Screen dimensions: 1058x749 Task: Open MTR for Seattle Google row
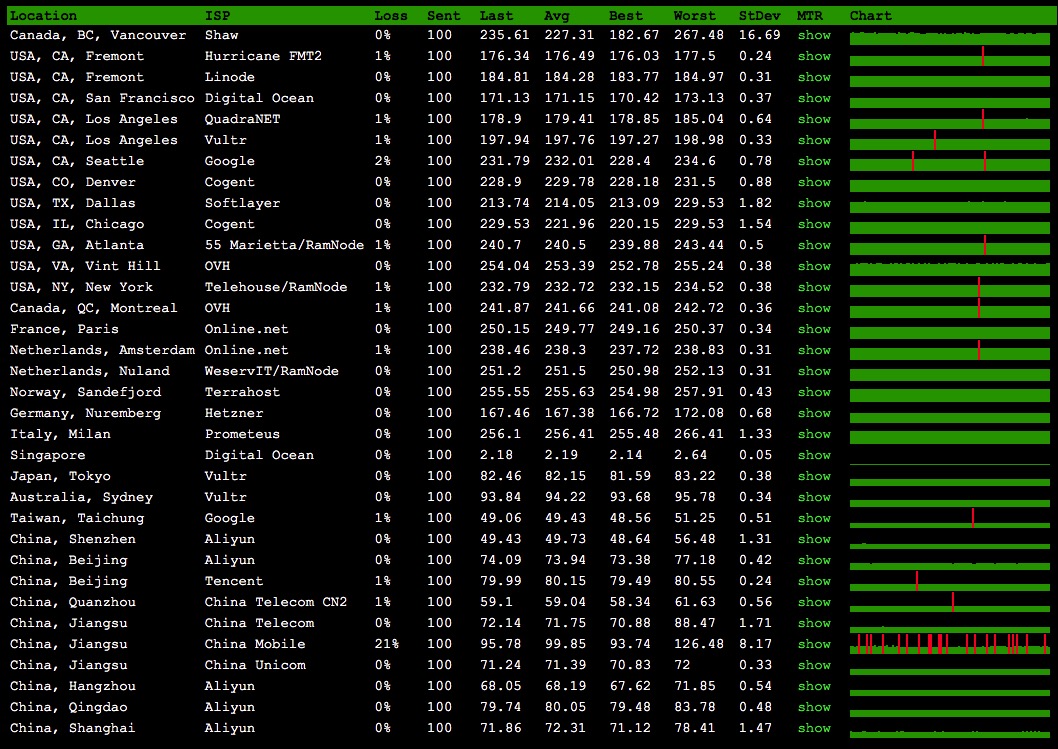[x=814, y=161]
